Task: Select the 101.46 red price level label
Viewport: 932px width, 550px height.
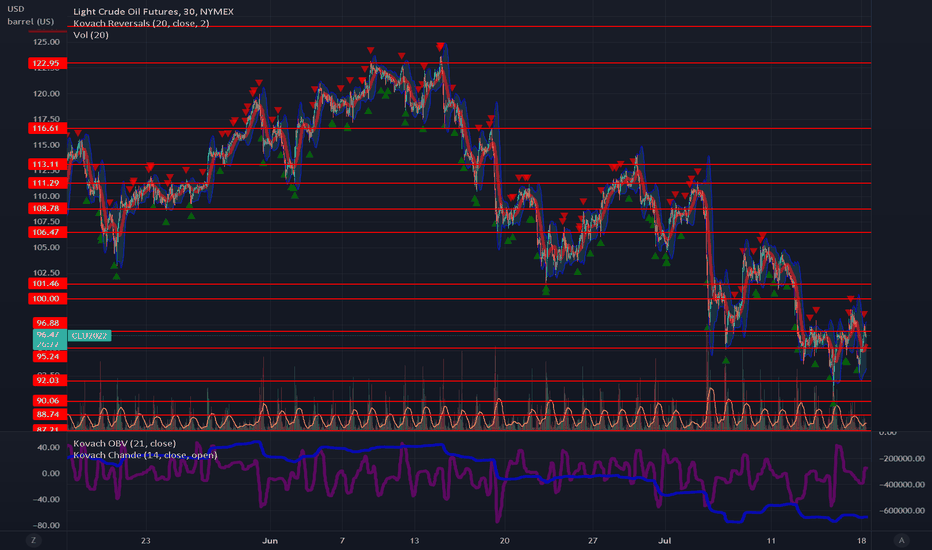Action: (47, 284)
